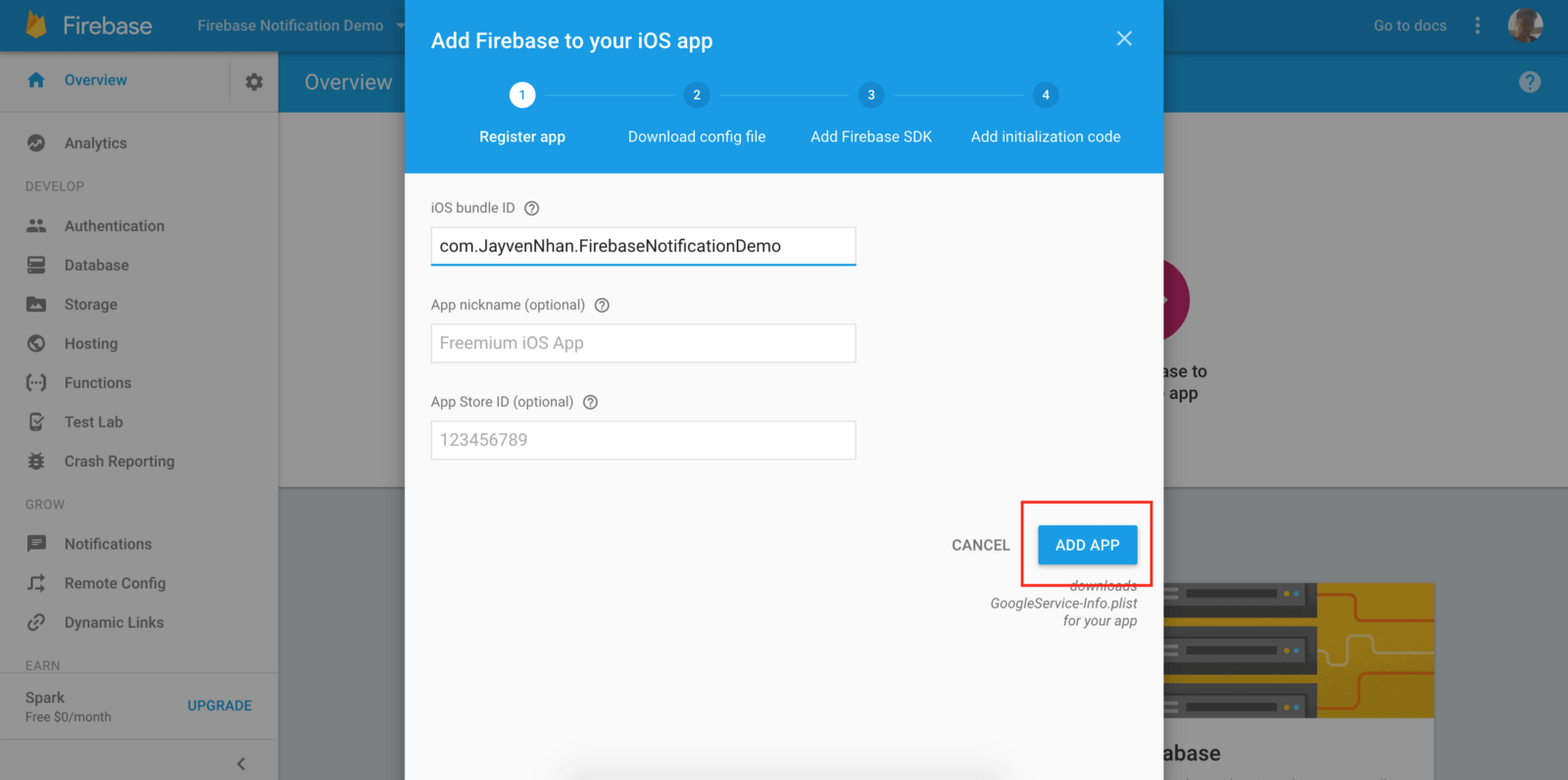Click the Add initialization code step label

[x=1046, y=137]
